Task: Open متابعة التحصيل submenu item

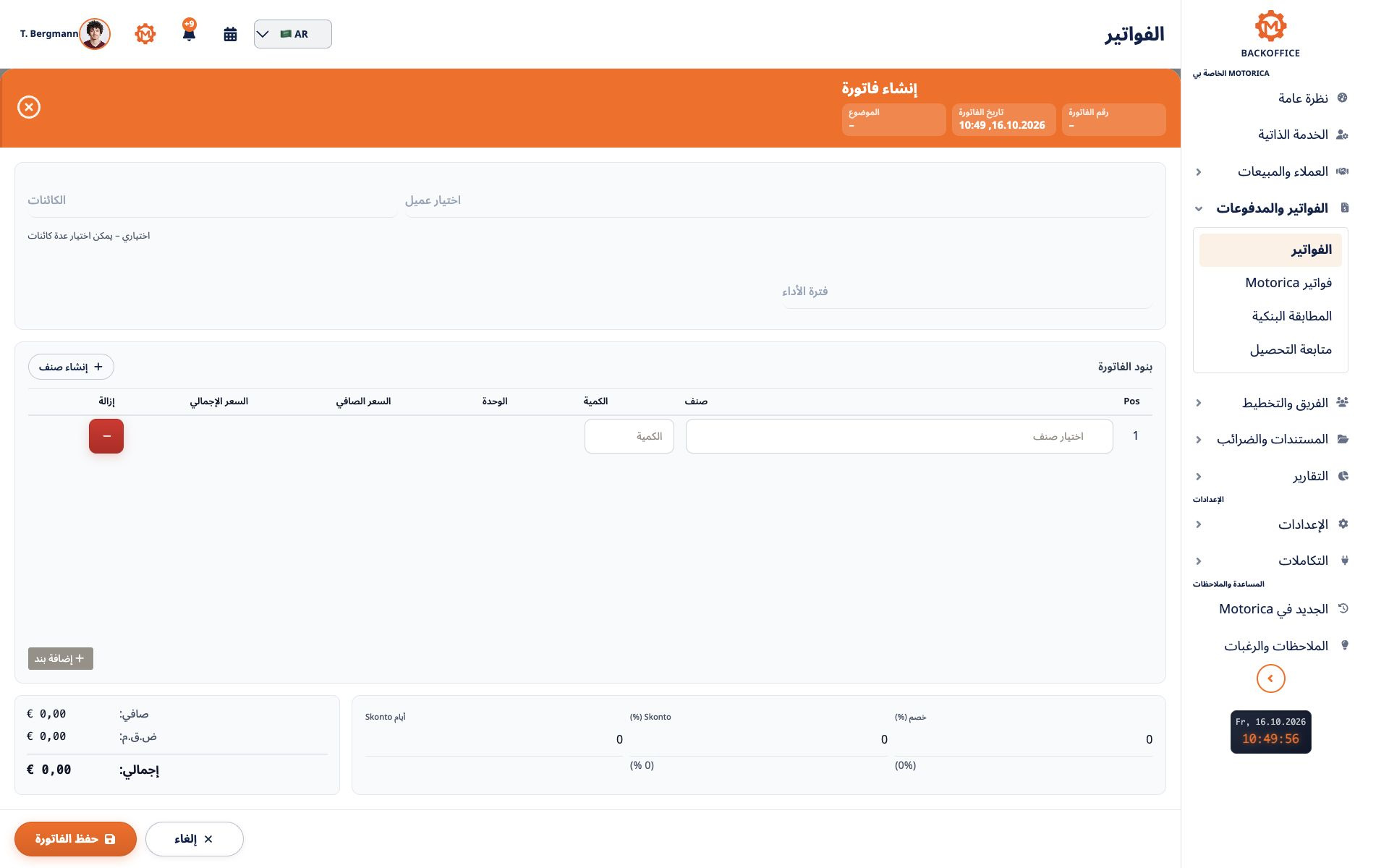Action: point(1270,349)
